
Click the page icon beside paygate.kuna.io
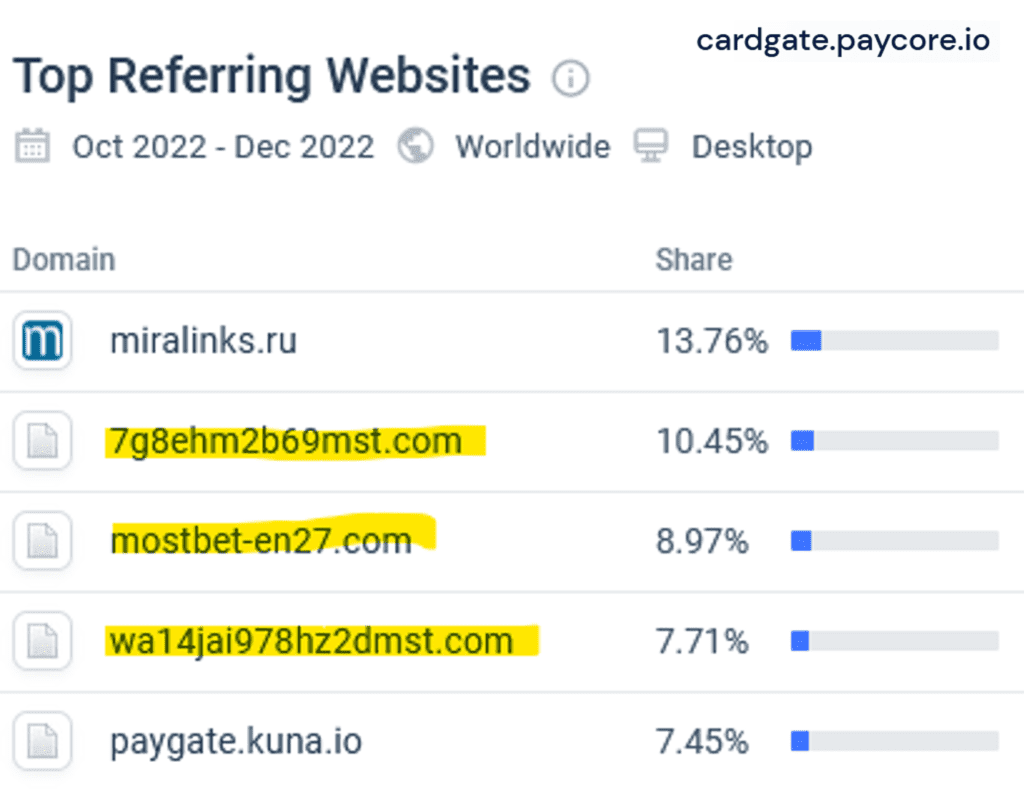(x=41, y=741)
